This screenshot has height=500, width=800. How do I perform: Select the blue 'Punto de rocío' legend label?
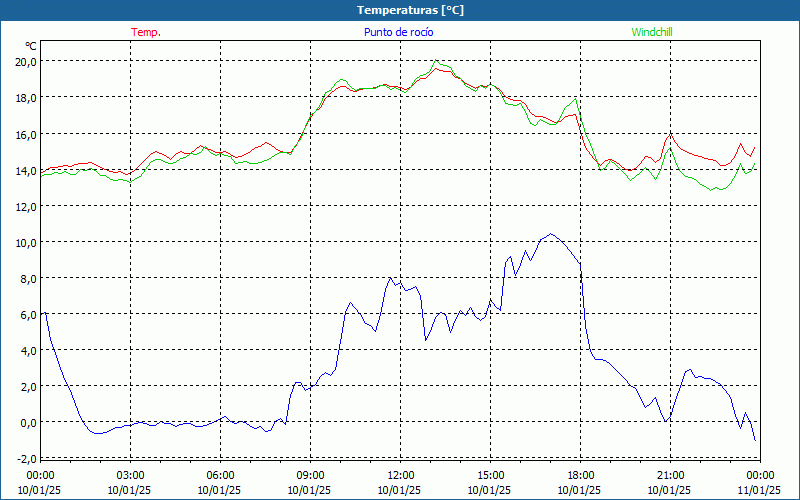click(398, 32)
